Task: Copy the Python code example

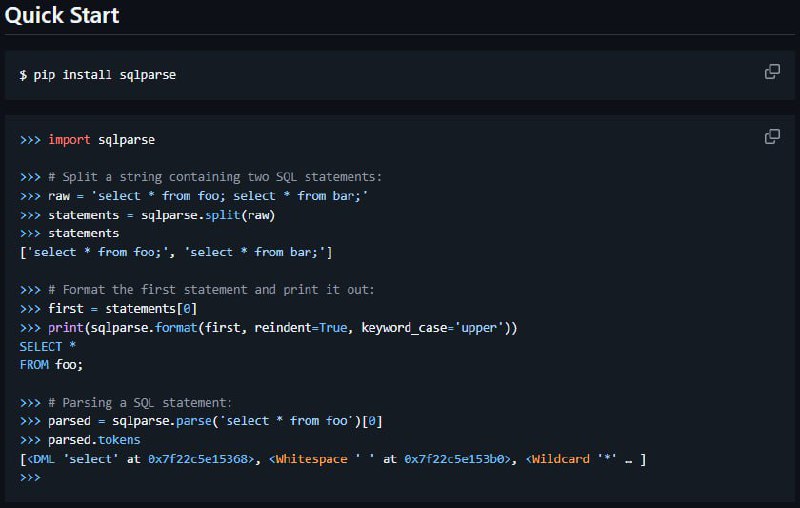Action: (772, 137)
